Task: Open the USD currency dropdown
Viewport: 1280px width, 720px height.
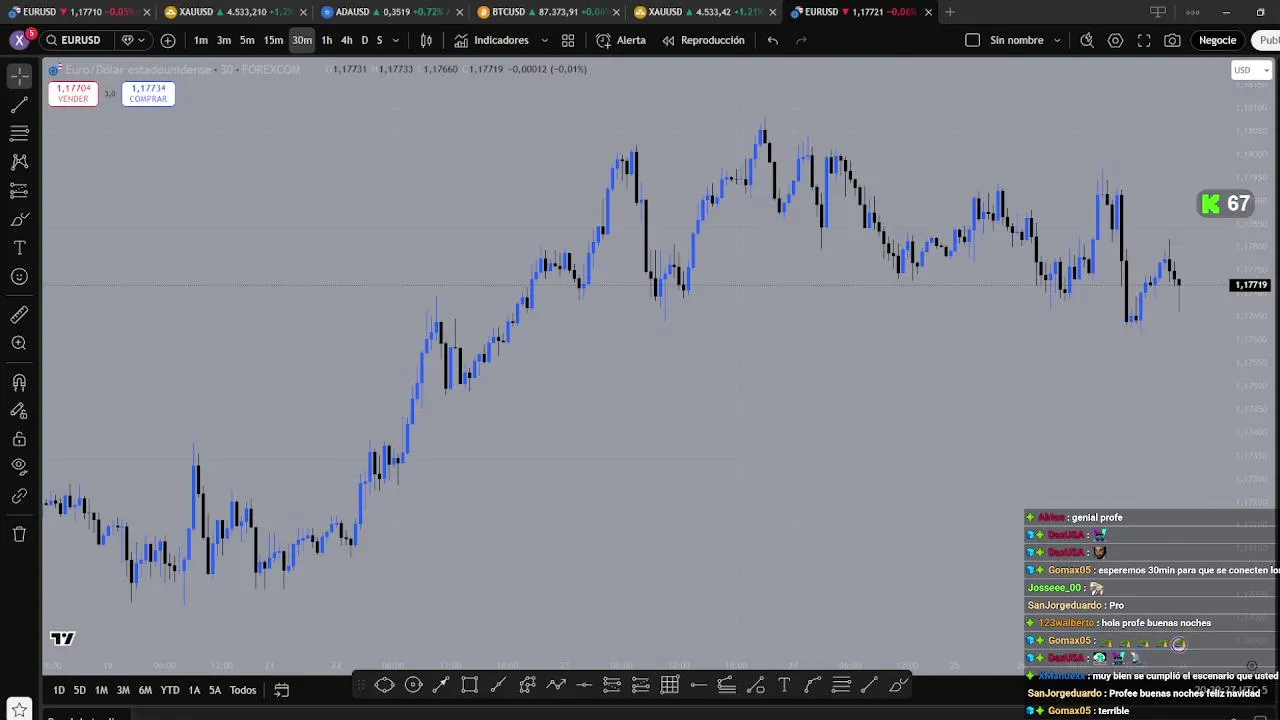Action: 1251,70
